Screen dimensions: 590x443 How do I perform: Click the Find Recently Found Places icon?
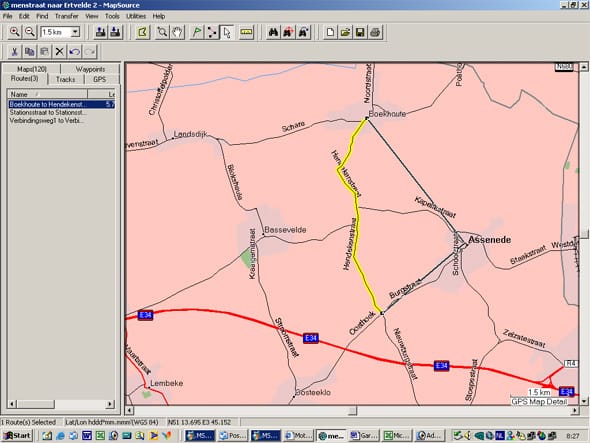pos(304,32)
